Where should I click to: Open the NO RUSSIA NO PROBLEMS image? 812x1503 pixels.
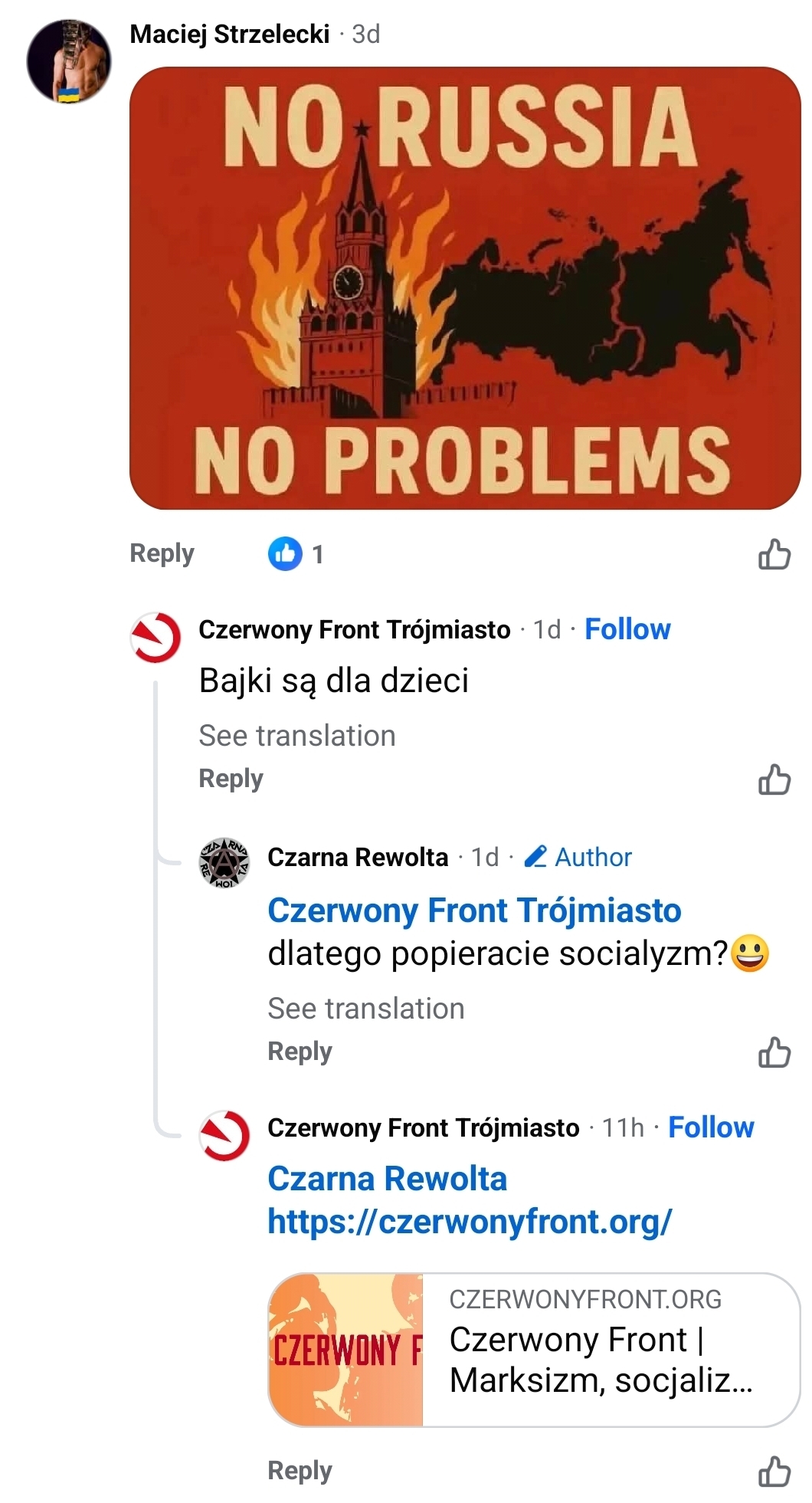coord(465,287)
